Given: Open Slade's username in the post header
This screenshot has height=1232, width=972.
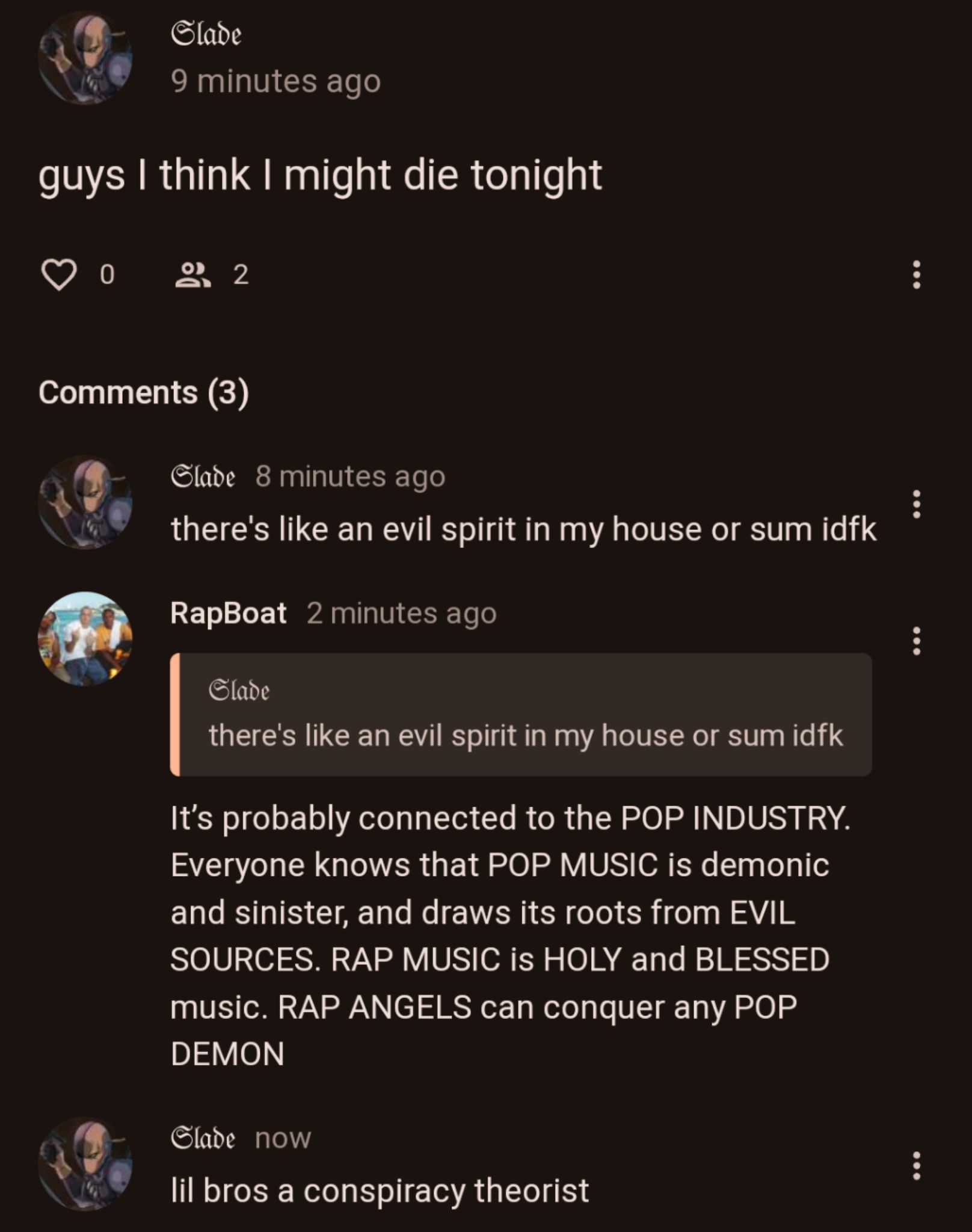Looking at the screenshot, I should 206,34.
